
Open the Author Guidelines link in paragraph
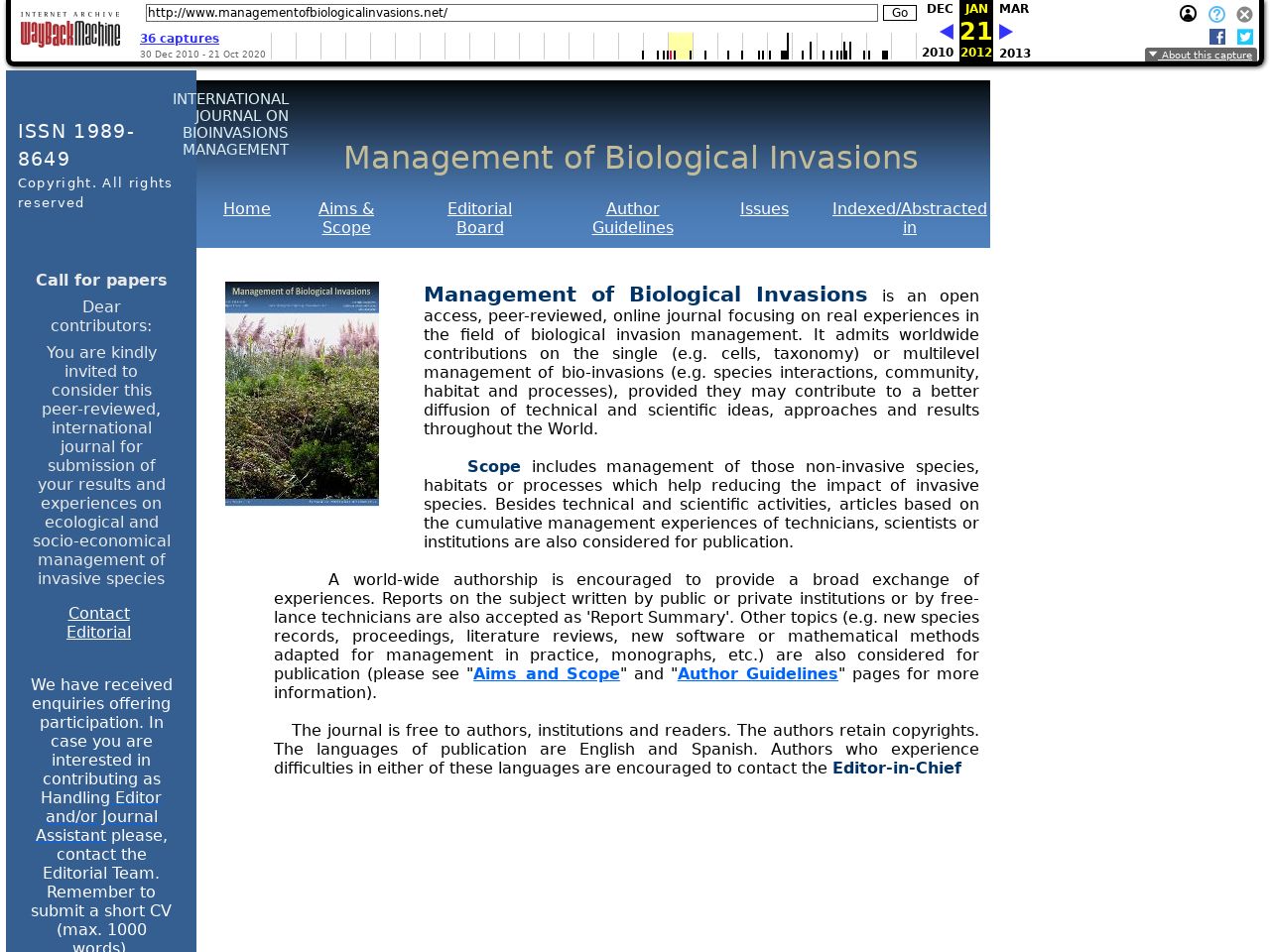(757, 674)
